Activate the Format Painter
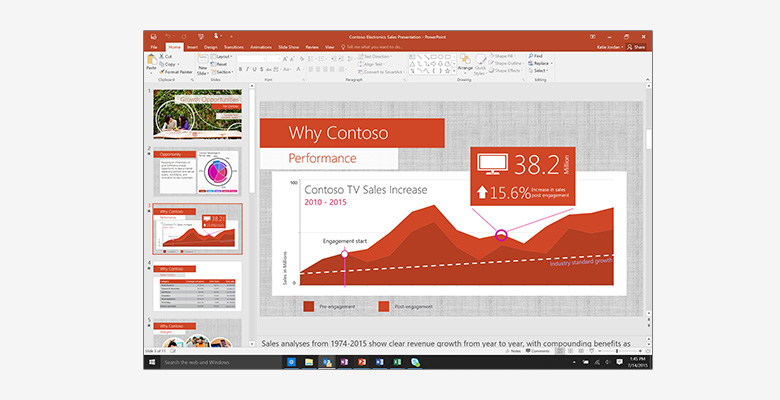Screen dimensions: 780x400 tap(176, 72)
